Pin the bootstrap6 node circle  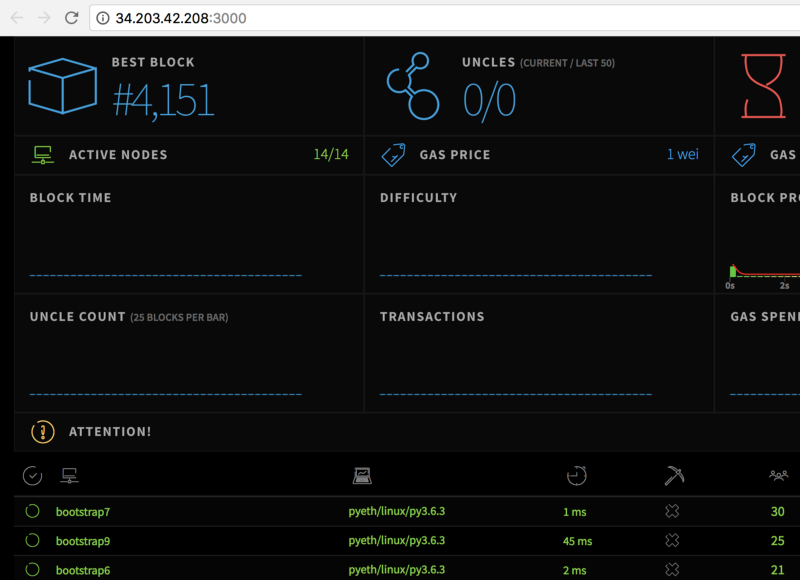point(32,569)
